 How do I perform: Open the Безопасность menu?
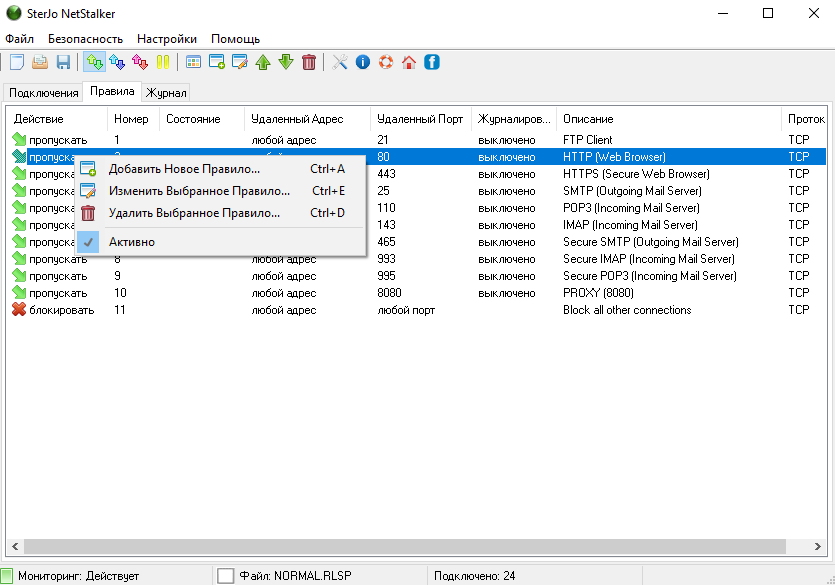coord(85,39)
